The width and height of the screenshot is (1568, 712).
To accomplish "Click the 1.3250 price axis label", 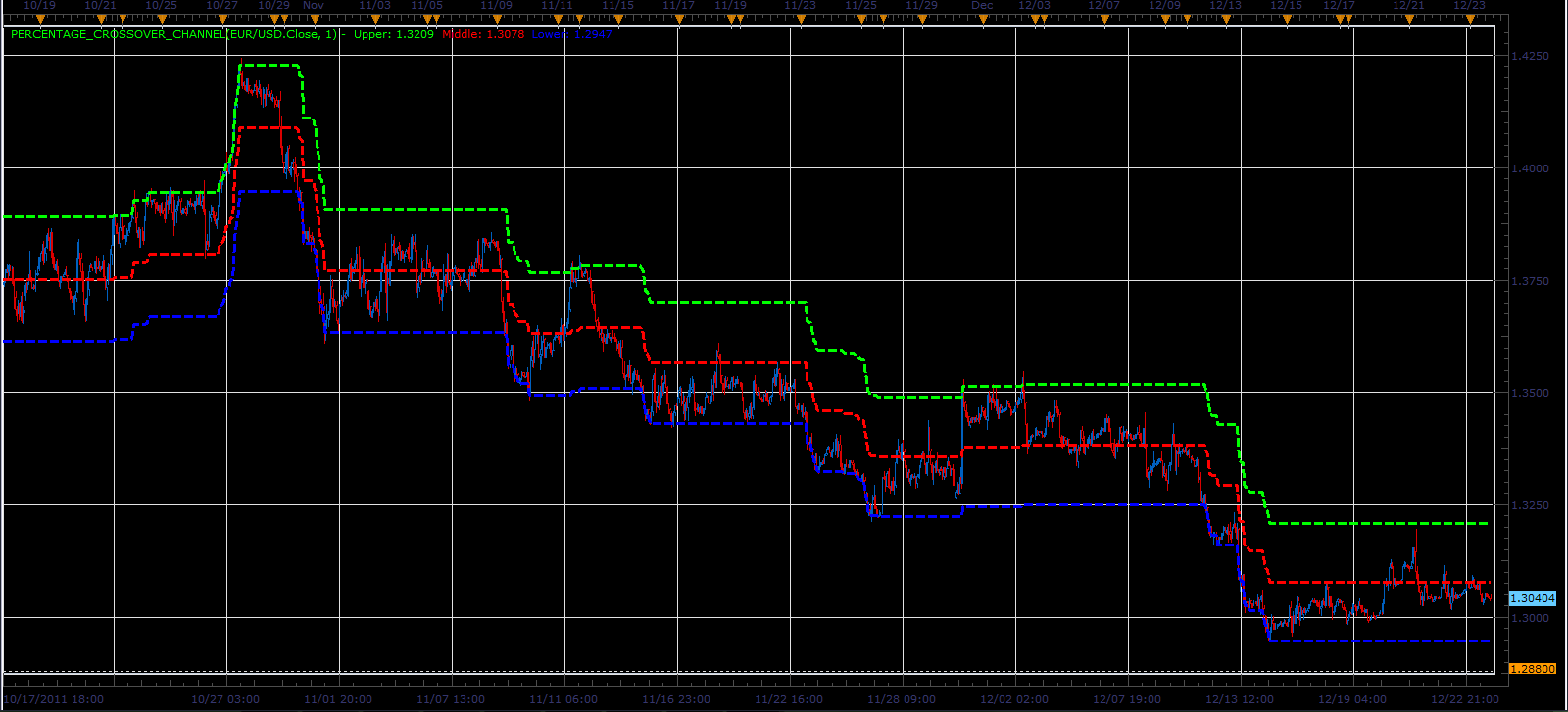I will point(1531,505).
